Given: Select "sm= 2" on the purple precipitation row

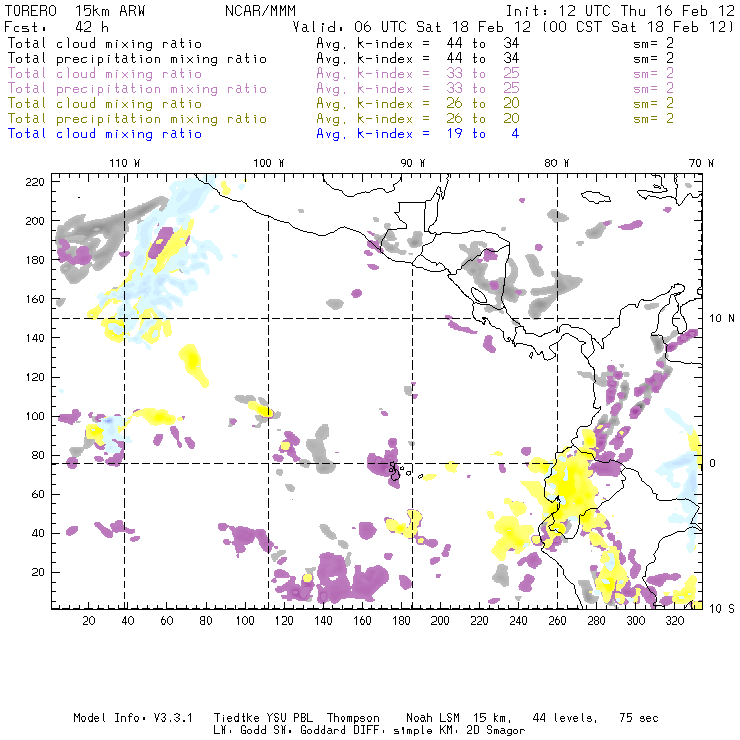Looking at the screenshot, I should pos(654,89).
